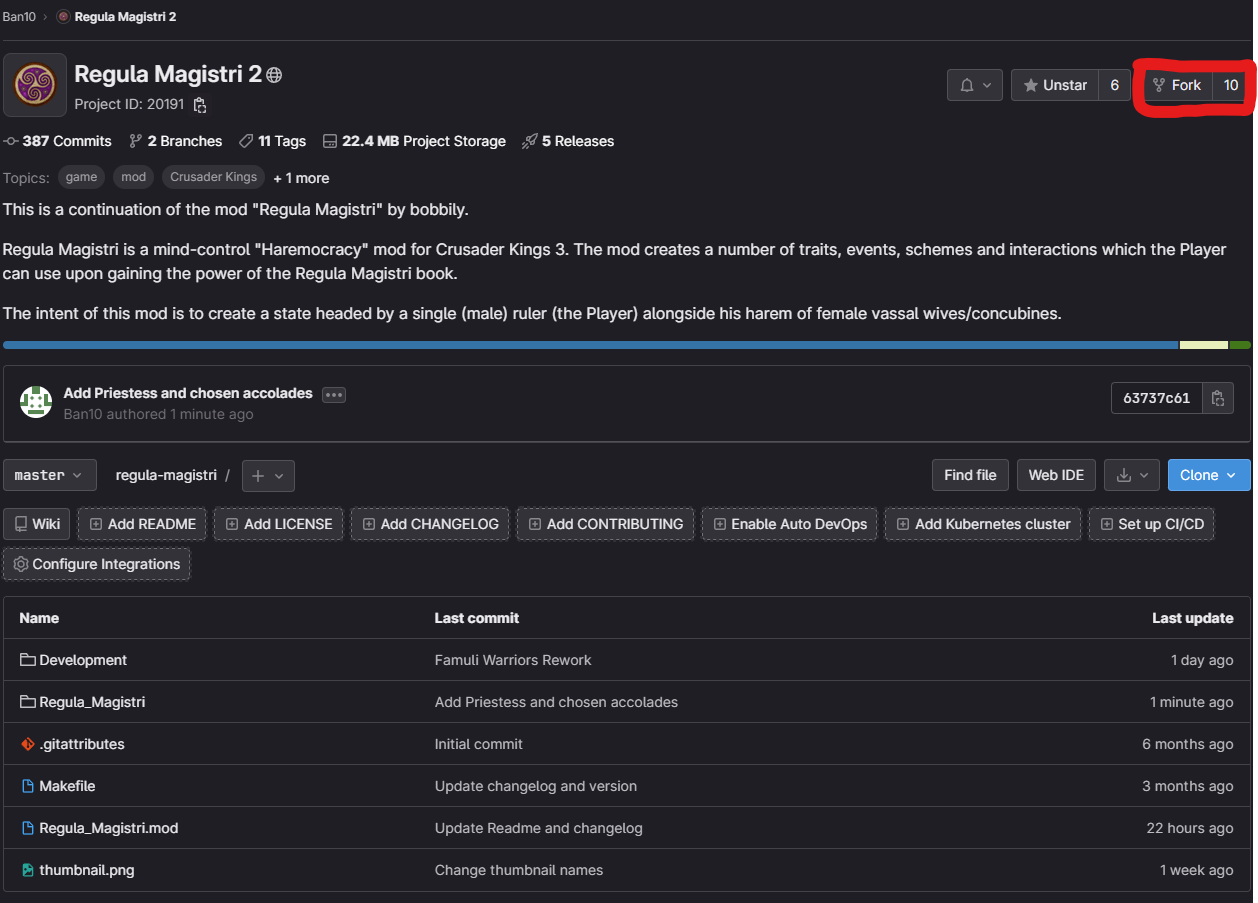The height and width of the screenshot is (903, 1258).
Task: Open the Initial commit link
Action: [x=479, y=744]
